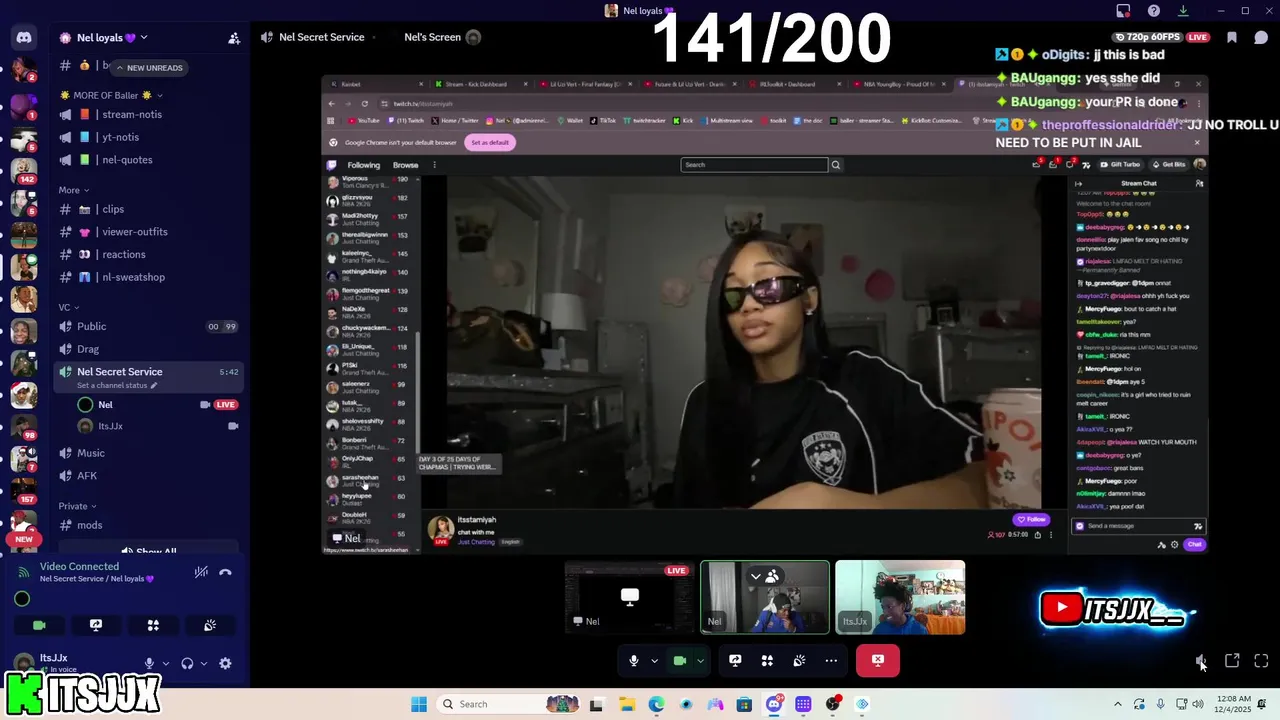Viewport: 1280px width, 720px height.
Task: Open output device options in user panel
Action: 204,663
